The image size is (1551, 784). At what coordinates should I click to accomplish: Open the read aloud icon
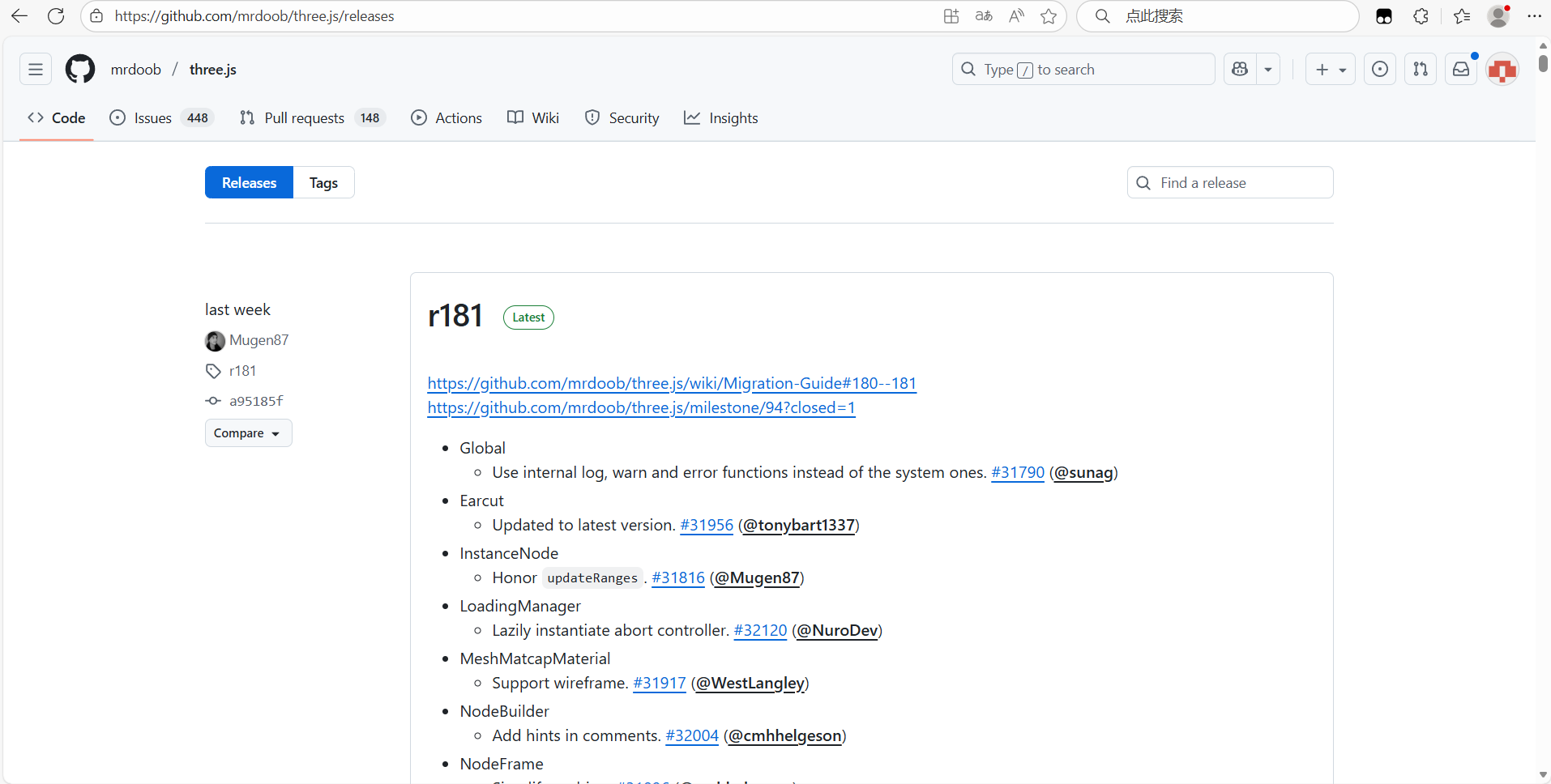point(1016,16)
